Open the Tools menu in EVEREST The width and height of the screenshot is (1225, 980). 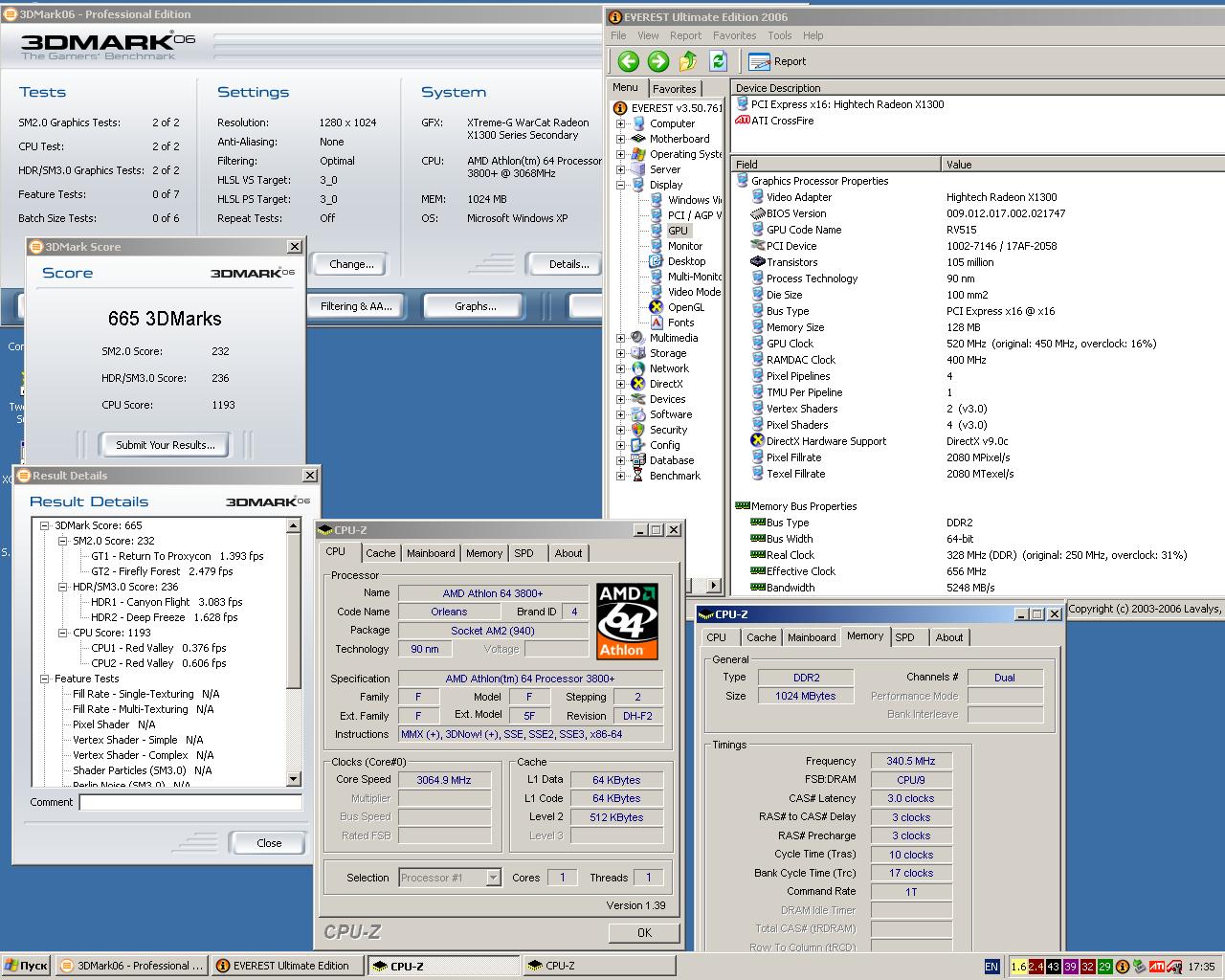[x=779, y=35]
